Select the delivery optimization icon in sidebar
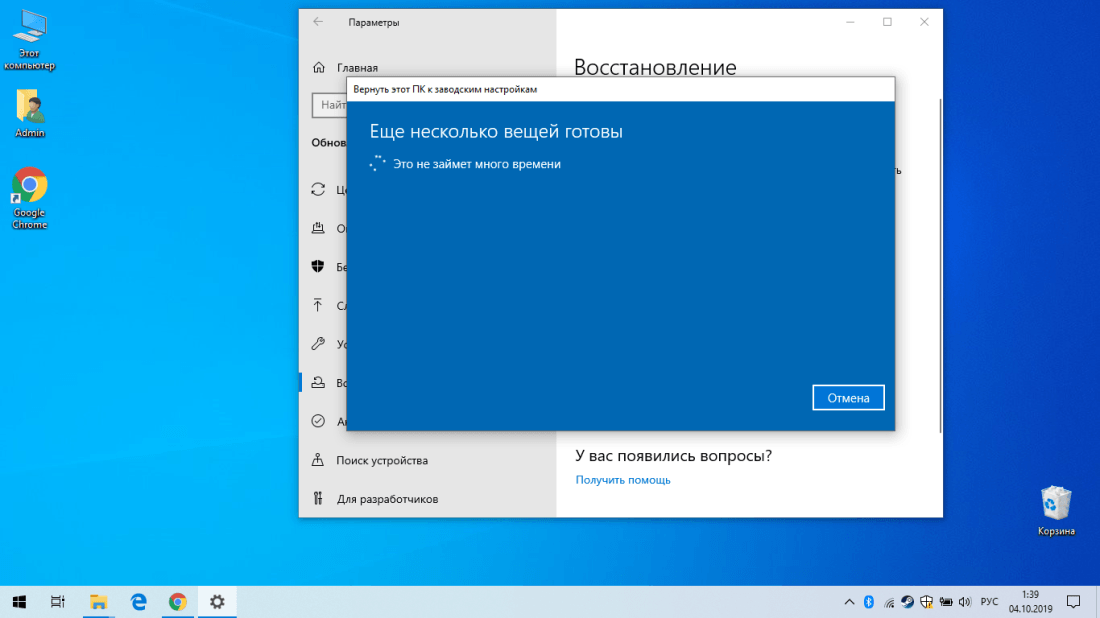 (x=318, y=228)
